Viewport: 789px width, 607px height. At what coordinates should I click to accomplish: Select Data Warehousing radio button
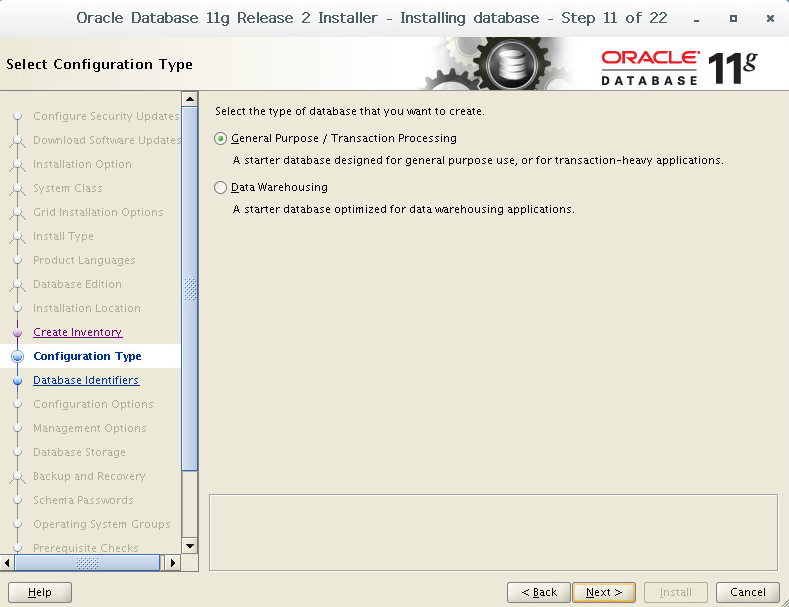[x=220, y=187]
